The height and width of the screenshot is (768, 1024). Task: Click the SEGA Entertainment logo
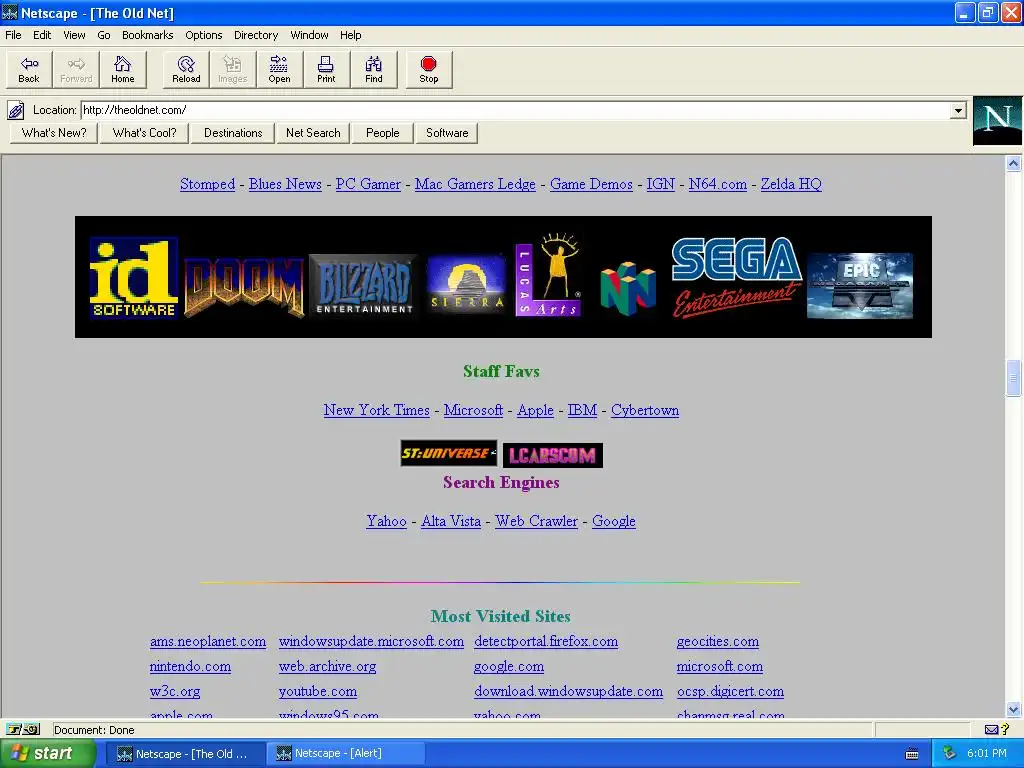(x=736, y=278)
